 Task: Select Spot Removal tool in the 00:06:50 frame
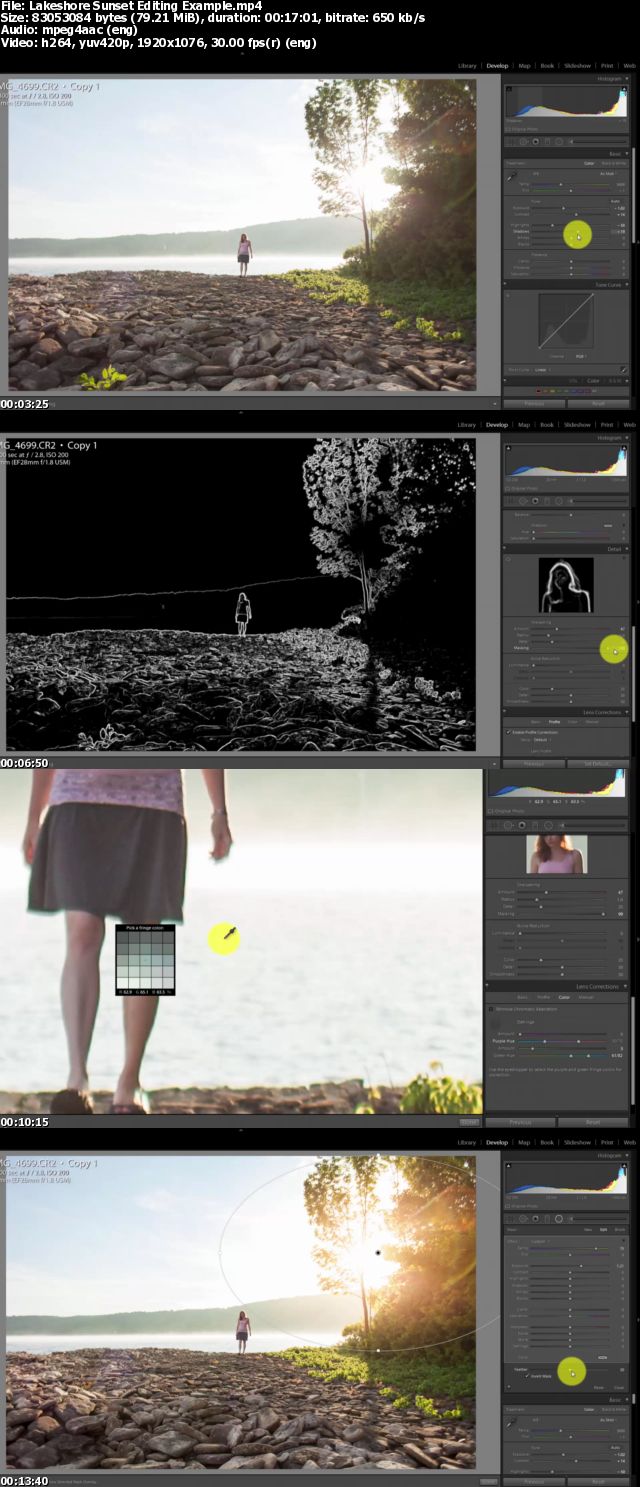(x=523, y=501)
